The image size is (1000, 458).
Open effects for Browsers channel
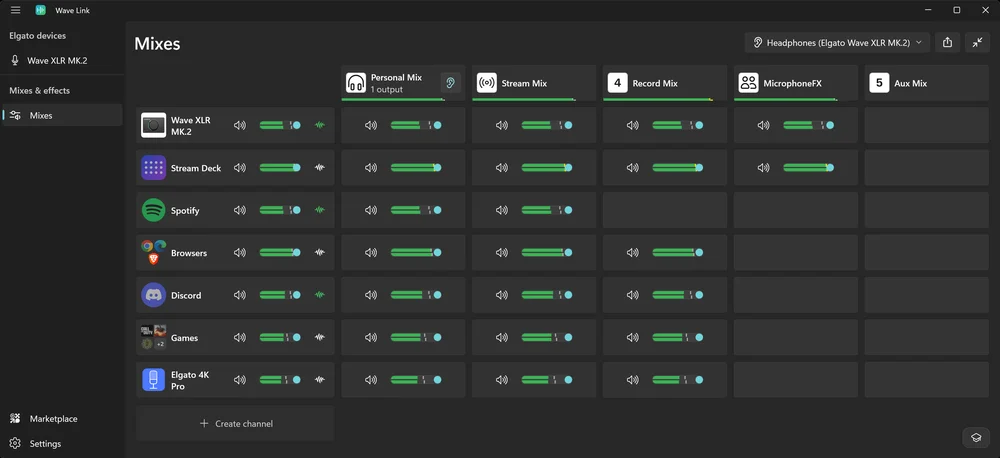tap(320, 253)
